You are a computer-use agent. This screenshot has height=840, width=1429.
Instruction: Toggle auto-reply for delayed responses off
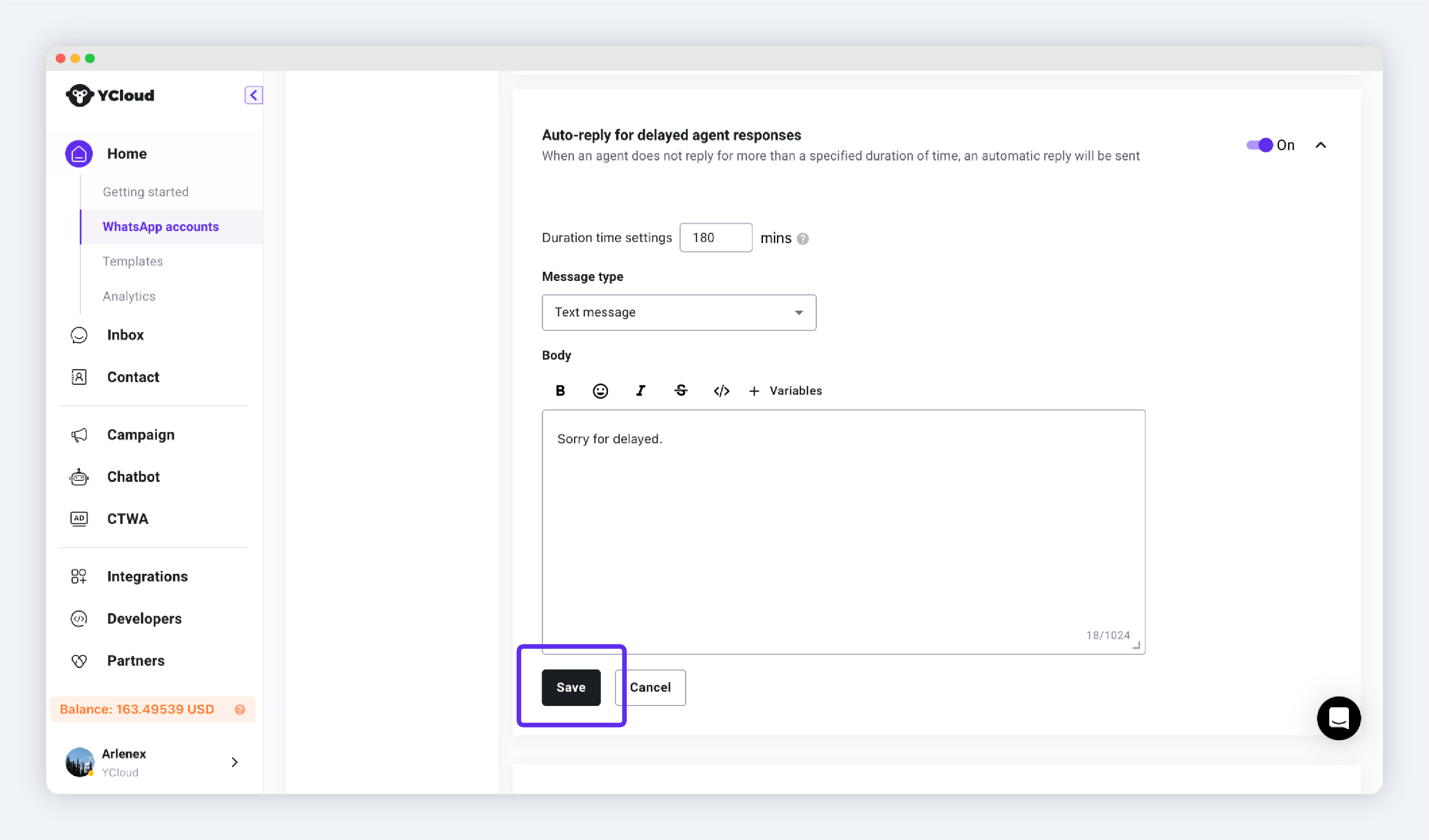pos(1259,145)
